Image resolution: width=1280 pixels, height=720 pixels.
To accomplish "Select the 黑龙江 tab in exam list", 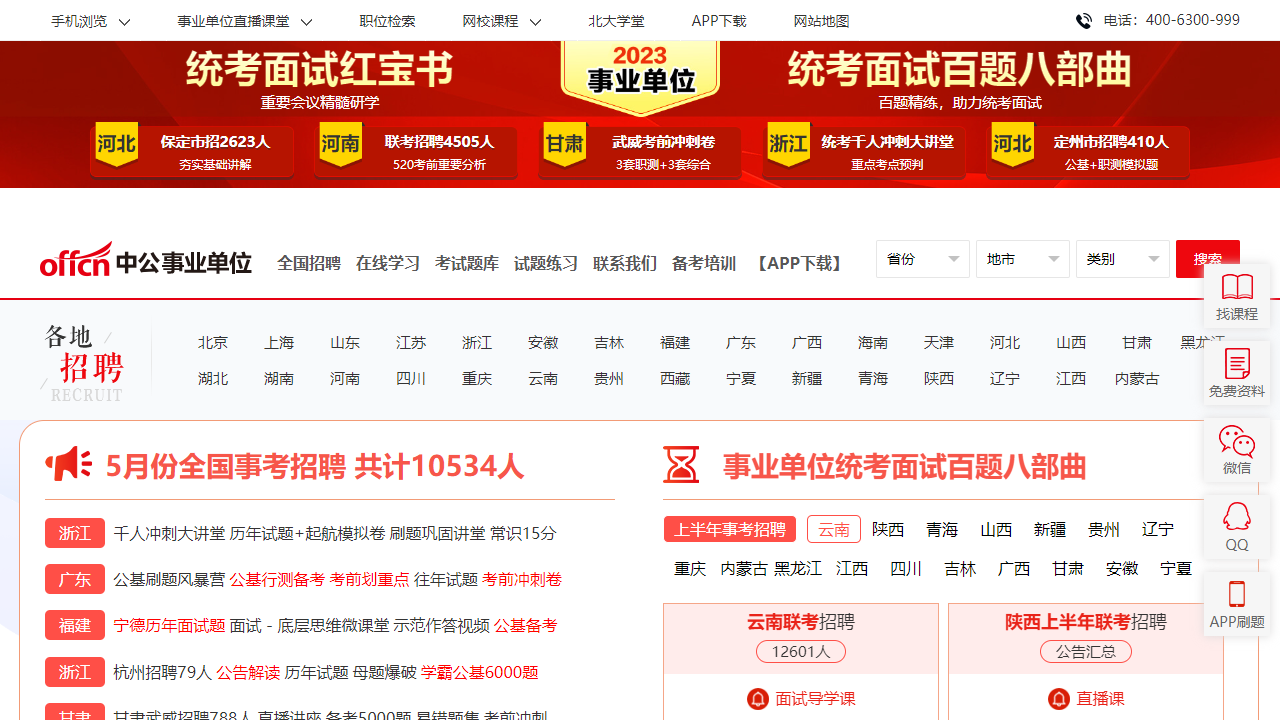I will tap(798, 568).
